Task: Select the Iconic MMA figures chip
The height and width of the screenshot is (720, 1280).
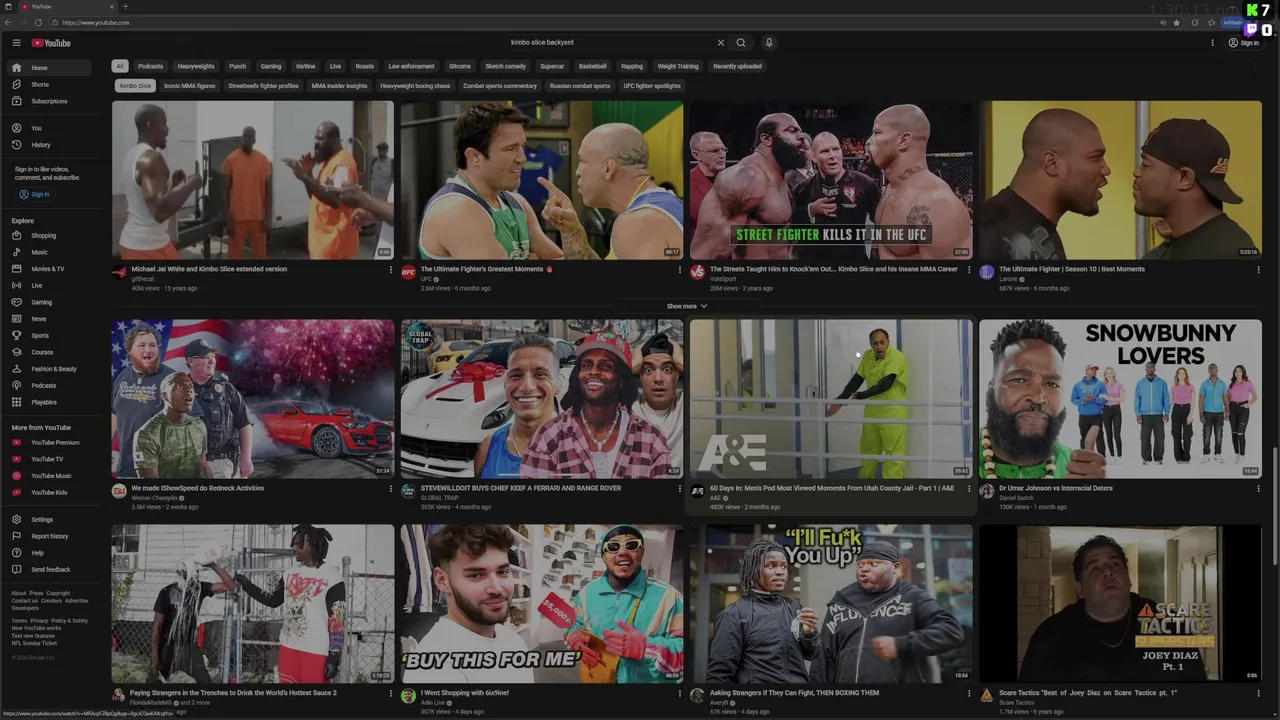Action: pos(190,86)
